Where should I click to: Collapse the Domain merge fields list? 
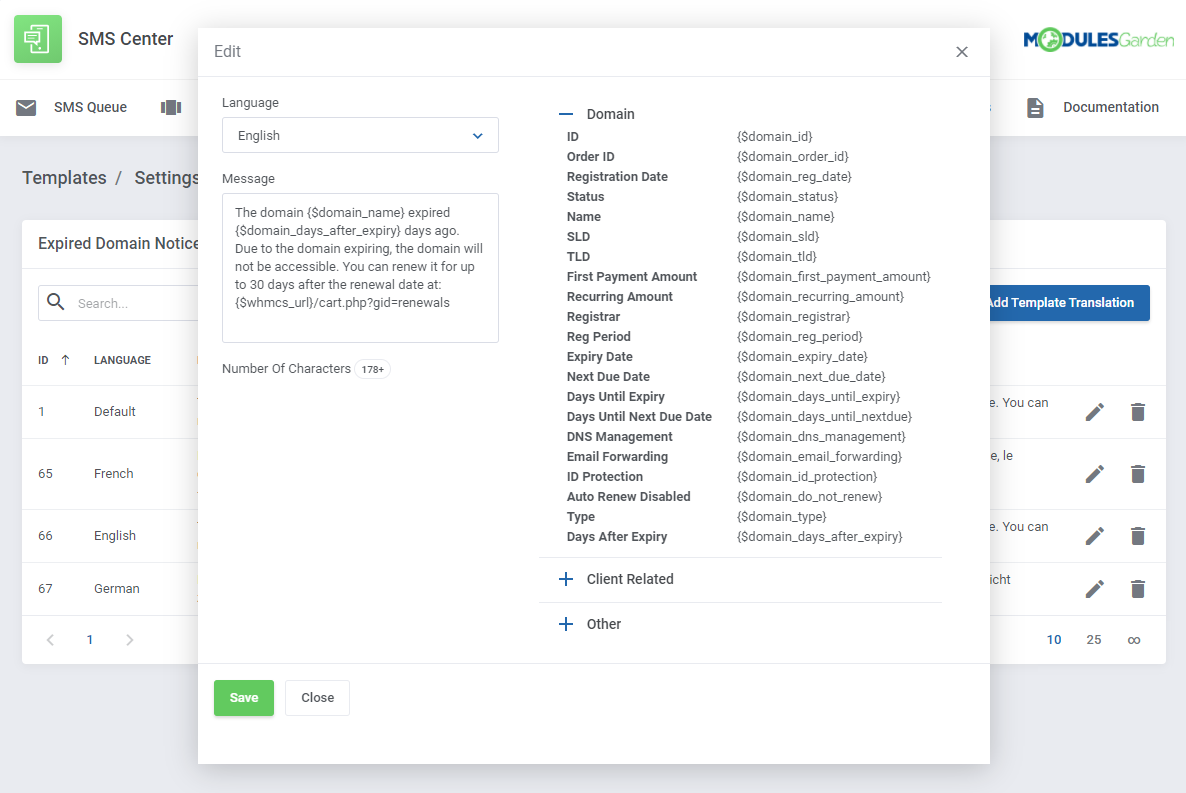(x=566, y=113)
